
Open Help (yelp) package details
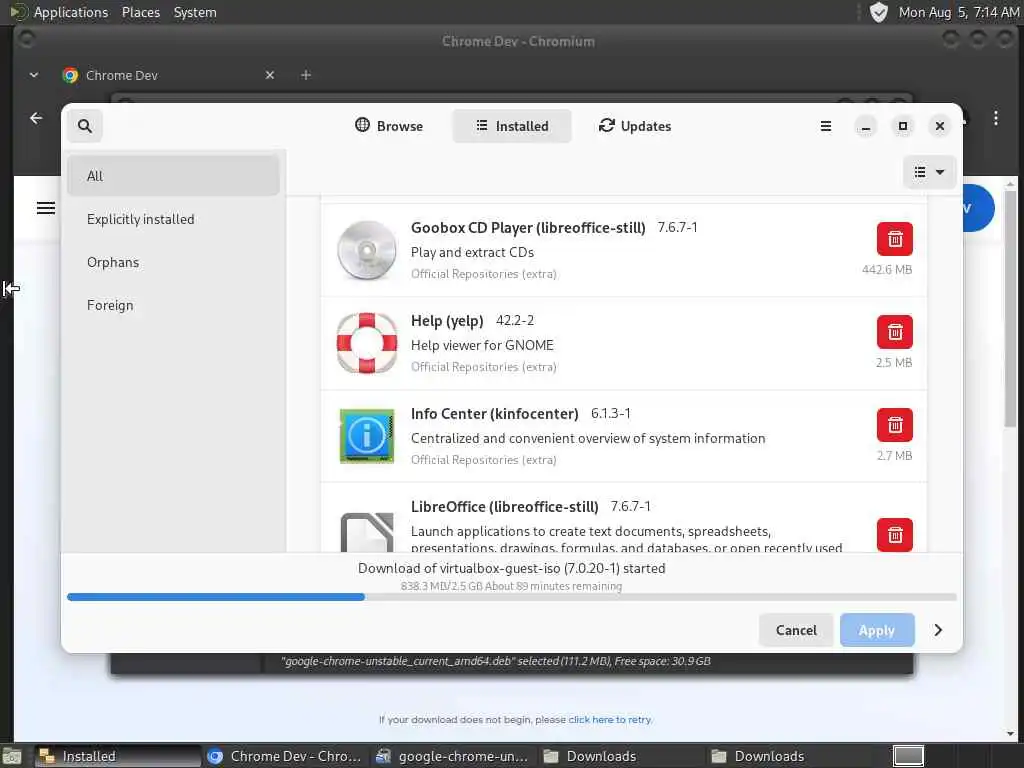624,344
